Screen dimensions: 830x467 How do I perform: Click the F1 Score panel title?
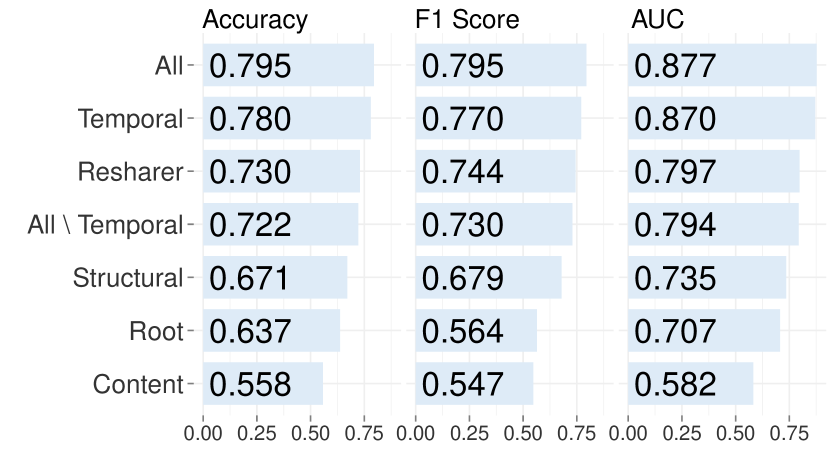tap(467, 20)
